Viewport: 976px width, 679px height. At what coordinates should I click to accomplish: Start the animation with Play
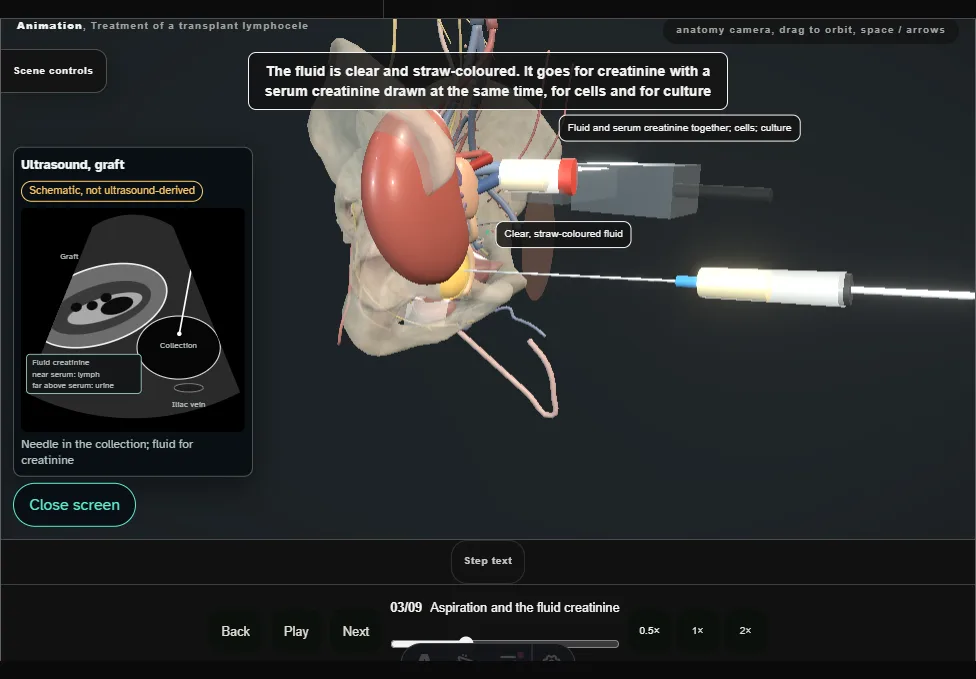(x=296, y=631)
